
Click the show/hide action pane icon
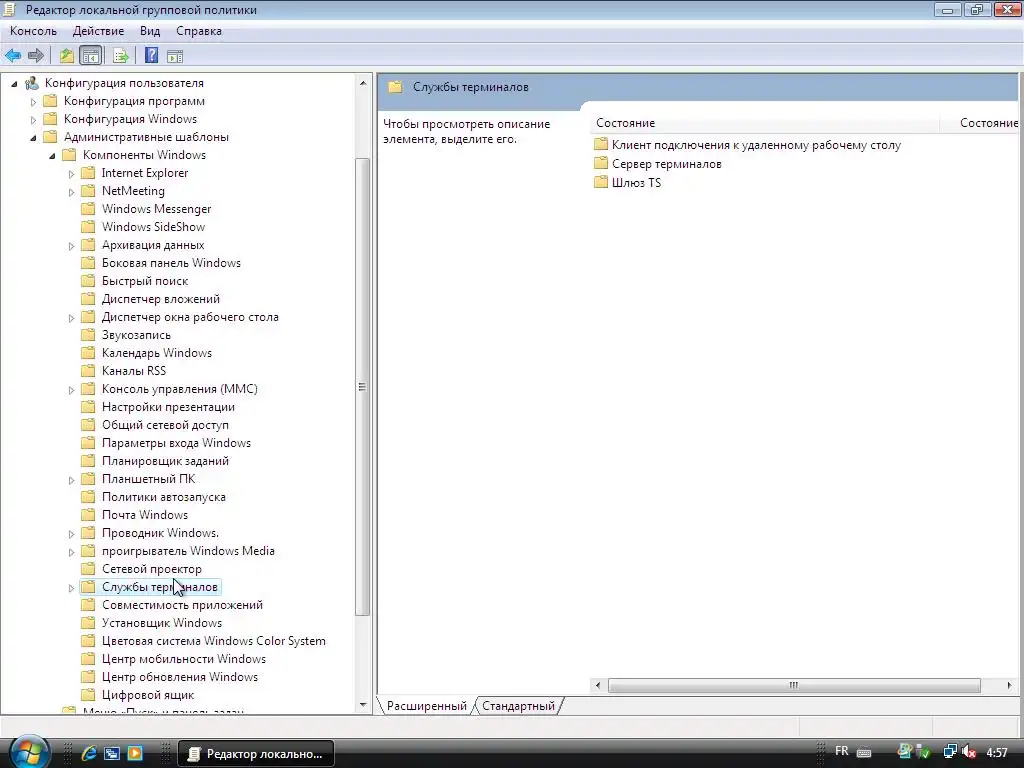point(174,56)
